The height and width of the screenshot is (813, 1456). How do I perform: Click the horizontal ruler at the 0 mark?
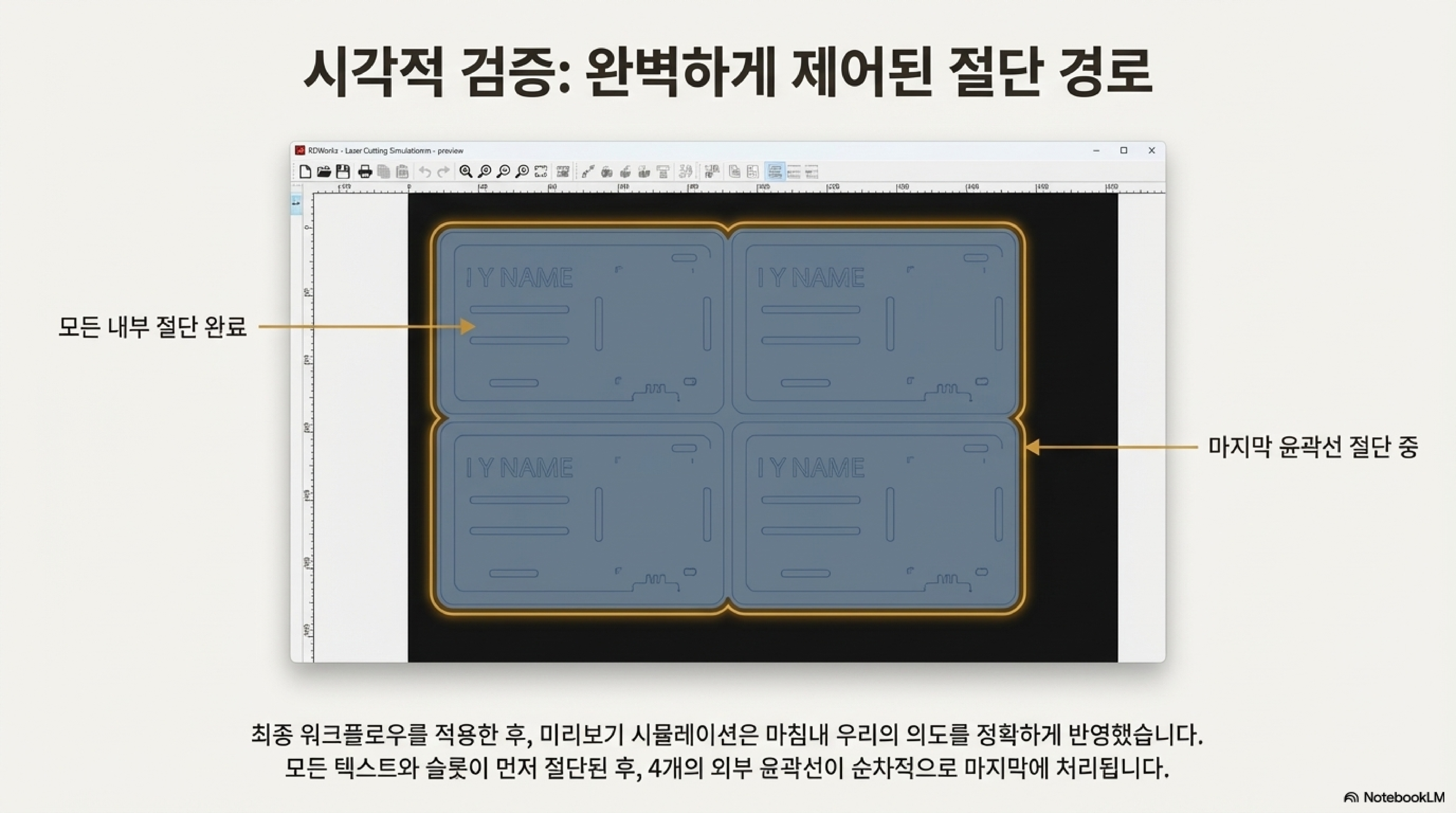coord(409,187)
